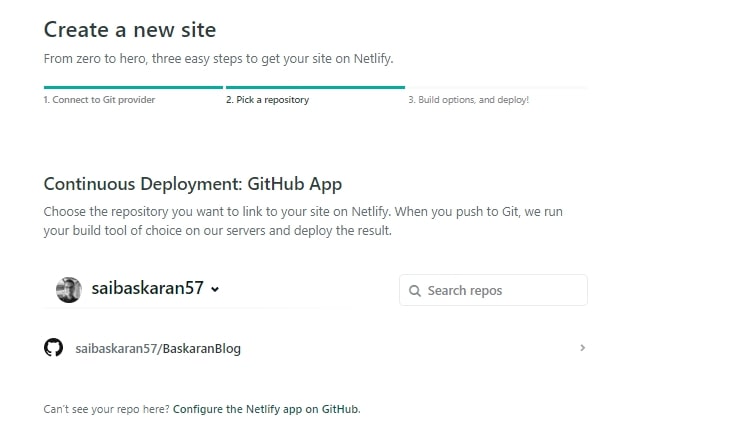Select step 3 Build options, and deploy!
741x444 pixels.
(468, 100)
